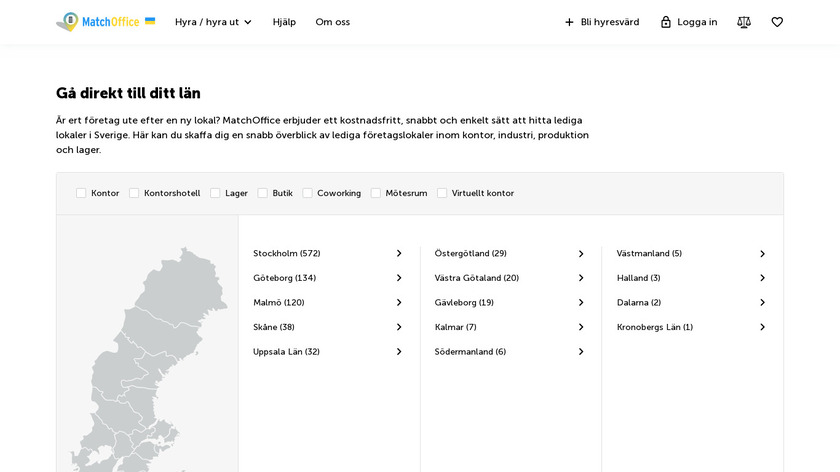Image resolution: width=840 pixels, height=472 pixels.
Task: Go to Om oss page
Action: pos(332,22)
